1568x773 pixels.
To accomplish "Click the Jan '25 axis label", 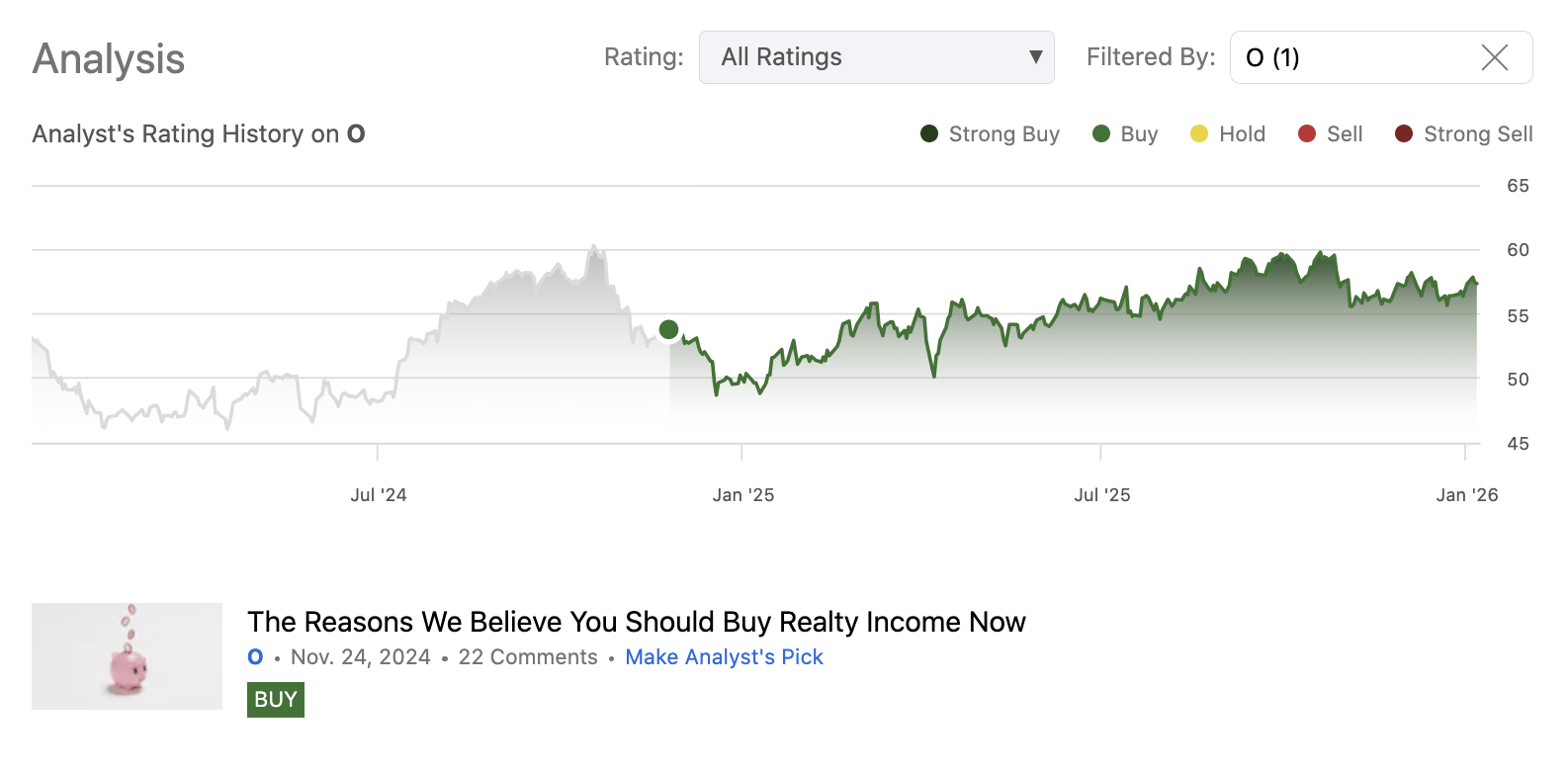I will [x=743, y=495].
